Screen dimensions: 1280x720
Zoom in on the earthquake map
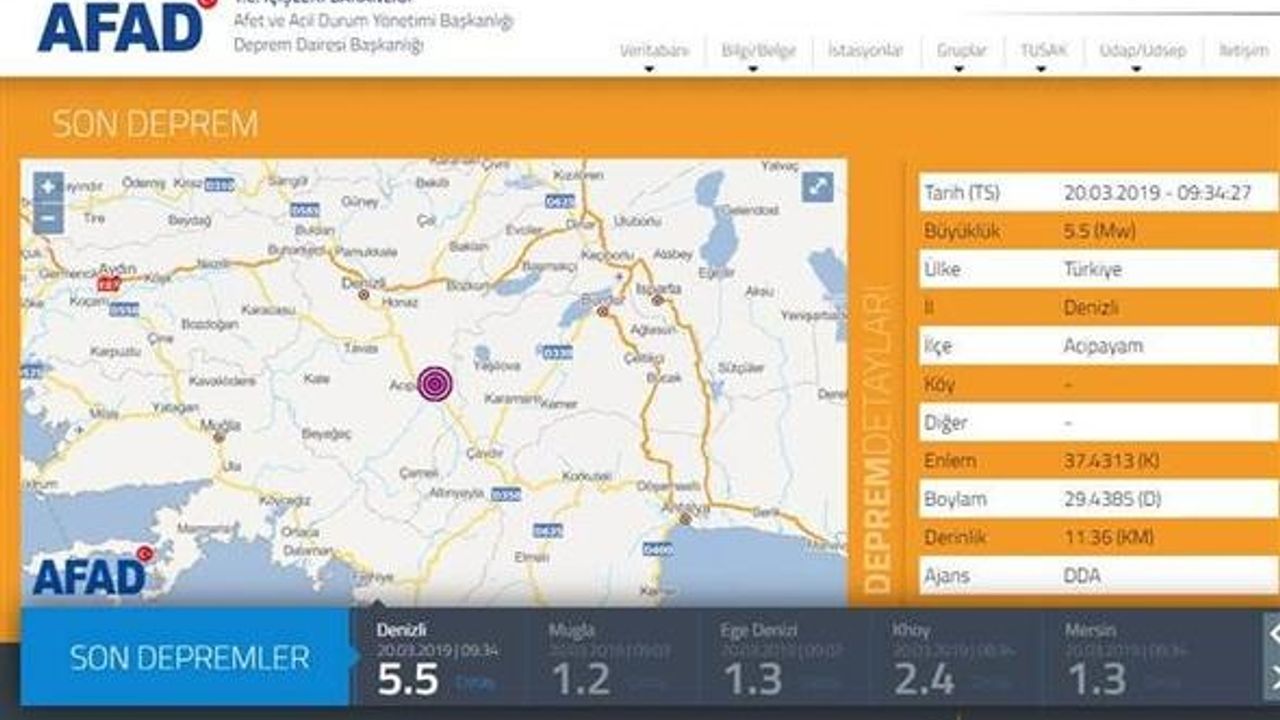[x=47, y=187]
